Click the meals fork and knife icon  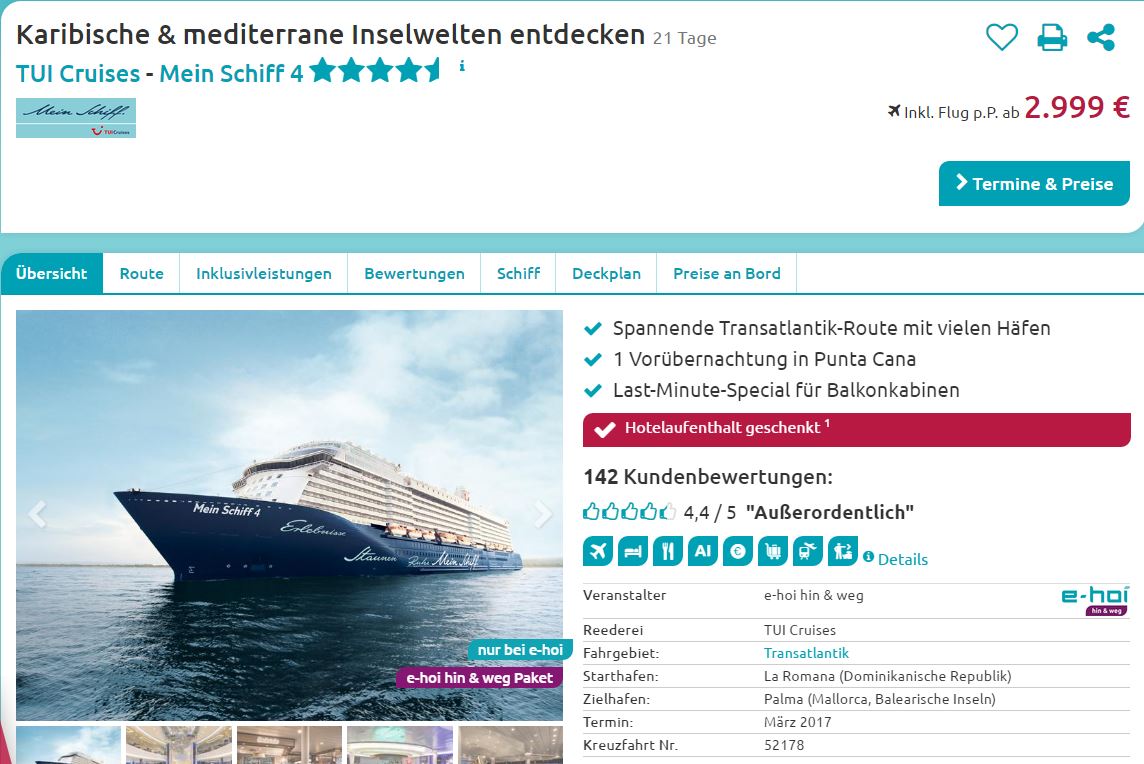(668, 551)
